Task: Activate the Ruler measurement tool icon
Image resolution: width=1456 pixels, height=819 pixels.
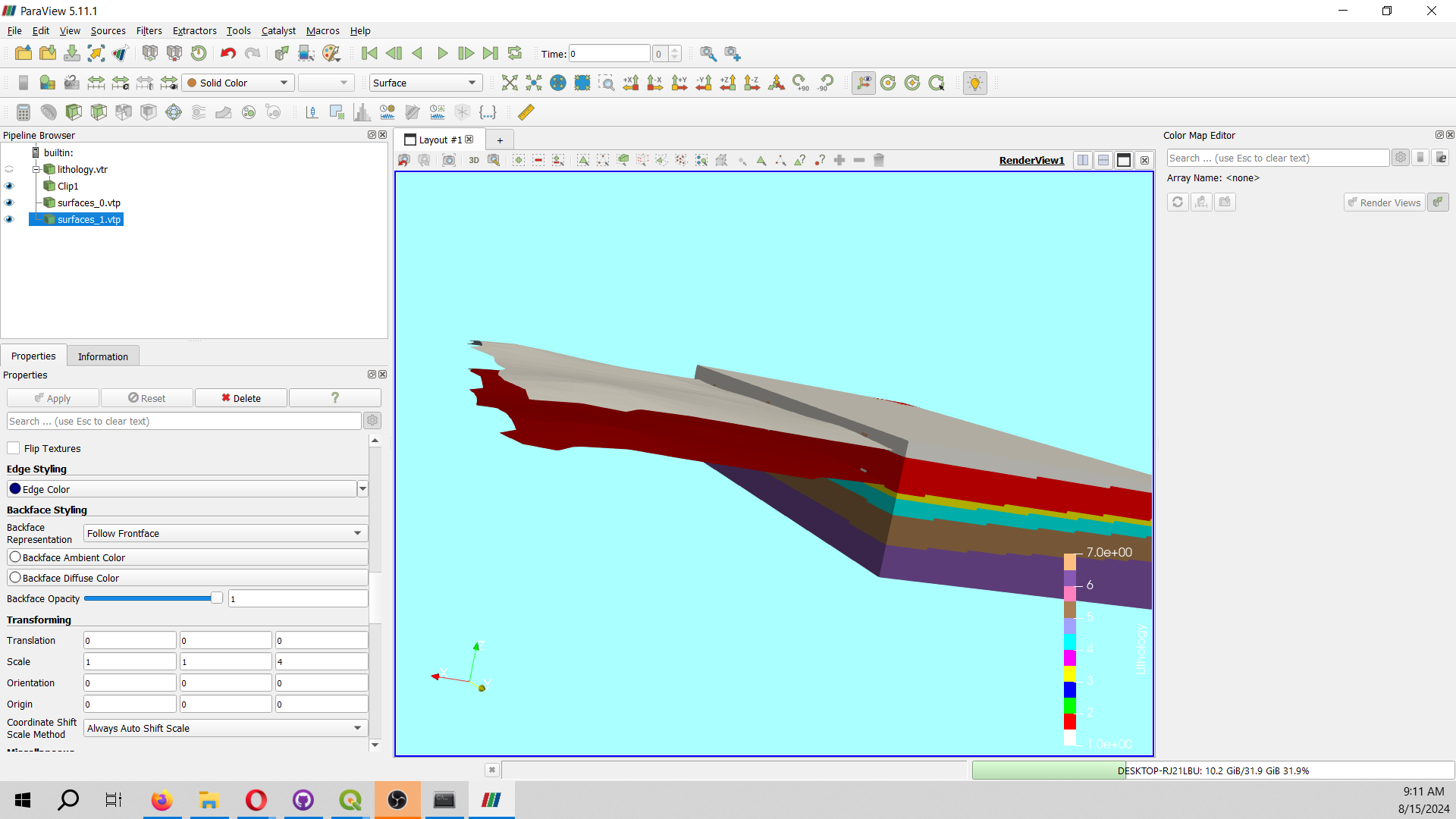Action: (x=526, y=111)
